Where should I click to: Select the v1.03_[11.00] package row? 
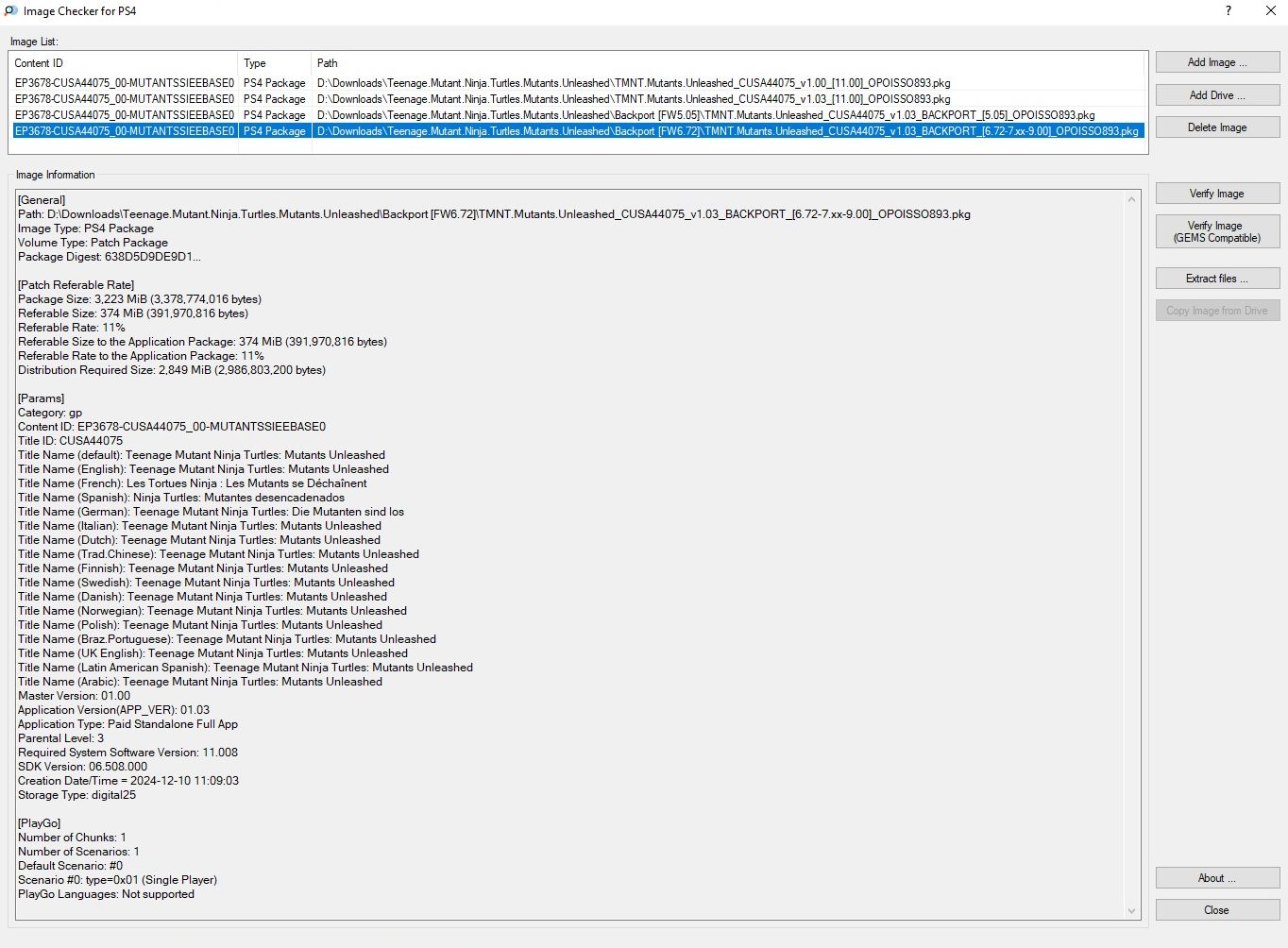point(578,99)
